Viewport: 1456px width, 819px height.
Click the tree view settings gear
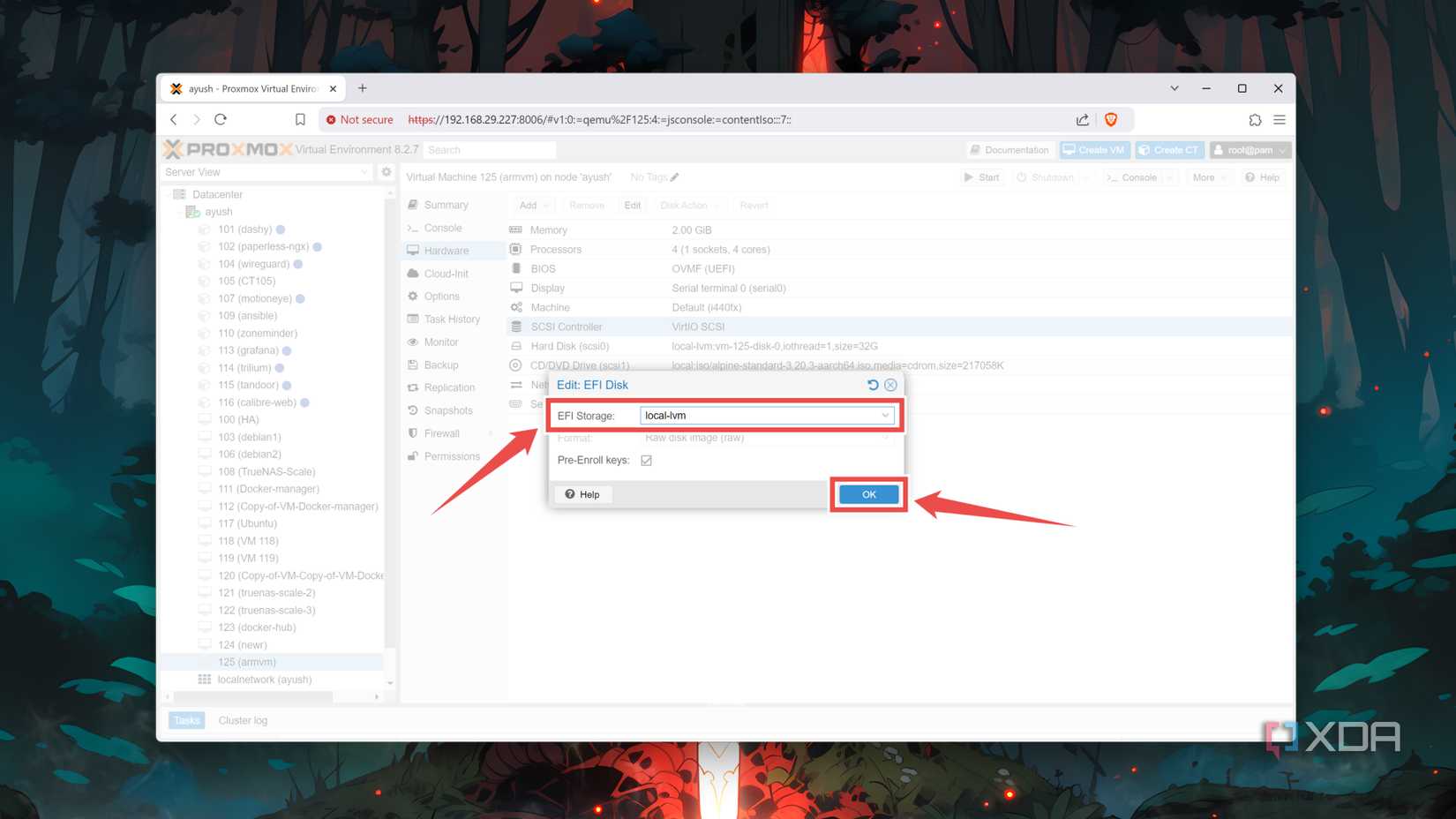click(387, 172)
